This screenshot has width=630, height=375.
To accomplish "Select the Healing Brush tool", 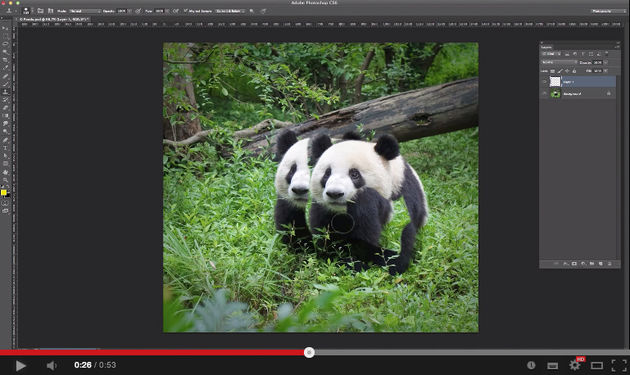I will [5, 76].
